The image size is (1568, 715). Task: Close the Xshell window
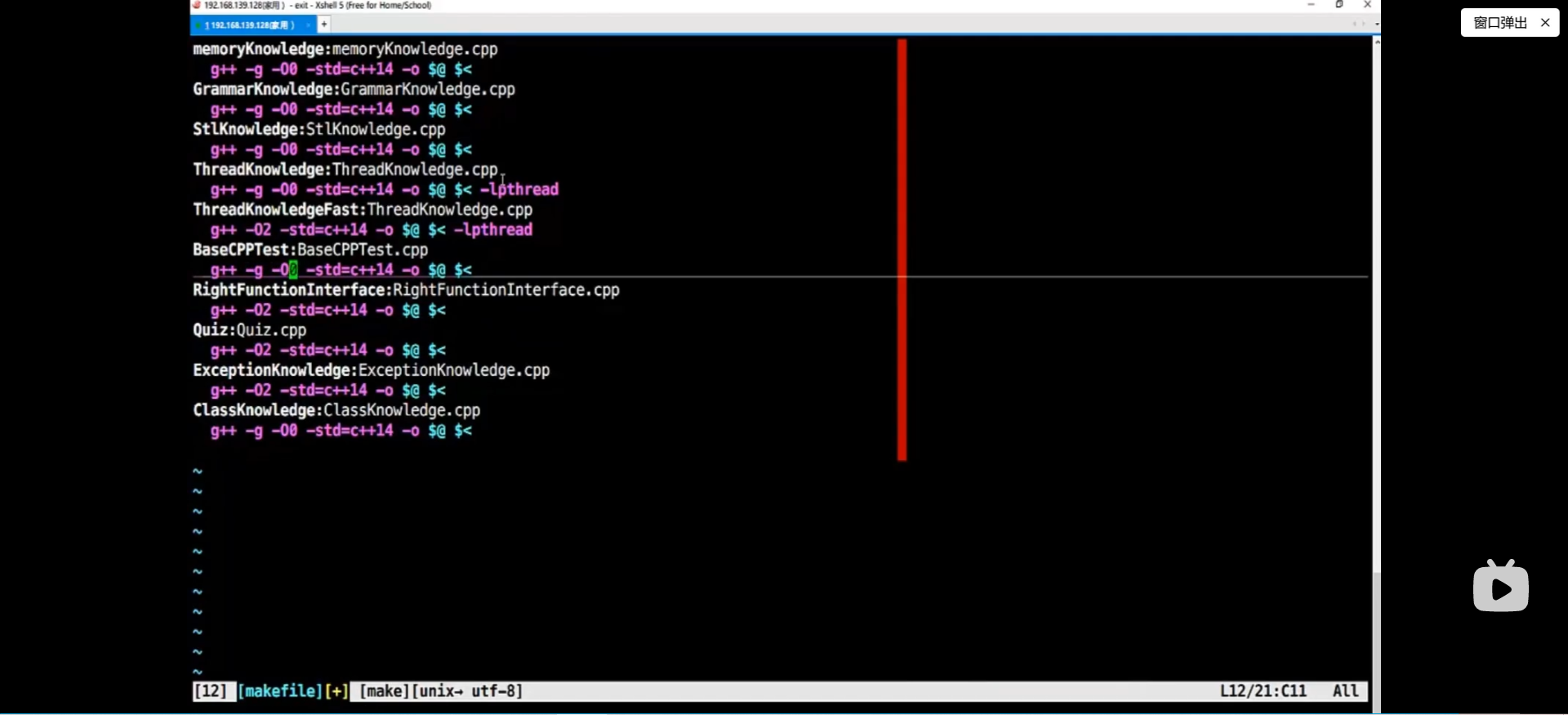click(x=1368, y=5)
